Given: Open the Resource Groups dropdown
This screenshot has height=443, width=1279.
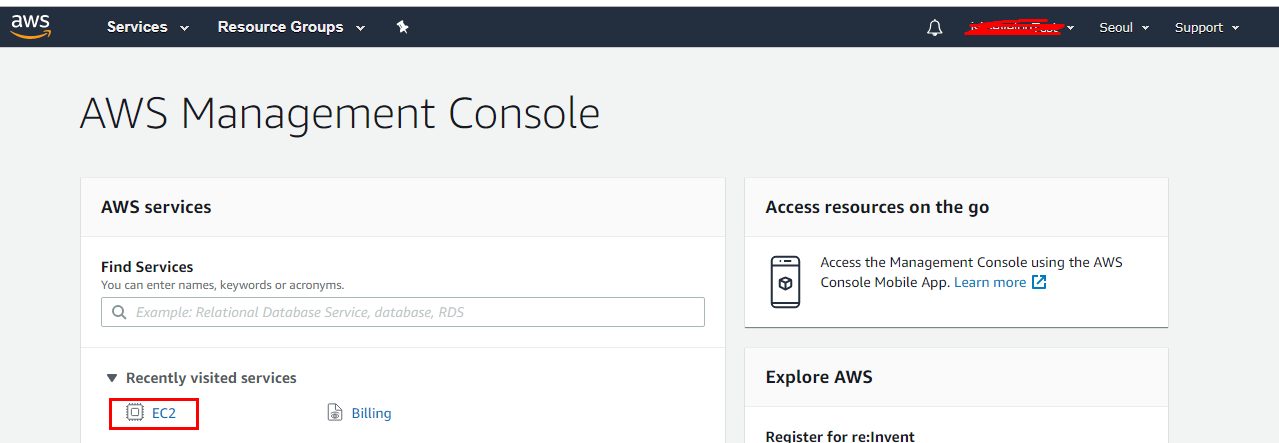Looking at the screenshot, I should pos(291,27).
